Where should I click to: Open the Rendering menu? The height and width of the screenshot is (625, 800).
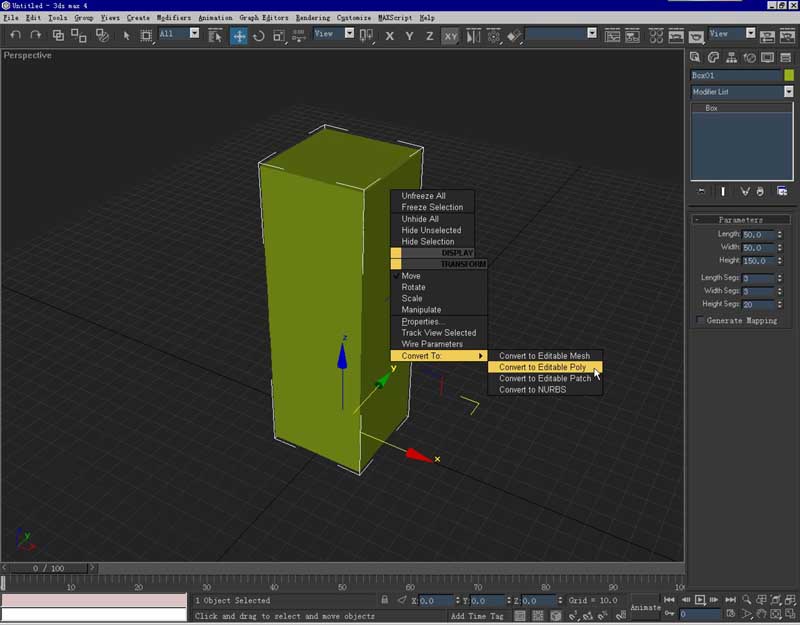313,18
